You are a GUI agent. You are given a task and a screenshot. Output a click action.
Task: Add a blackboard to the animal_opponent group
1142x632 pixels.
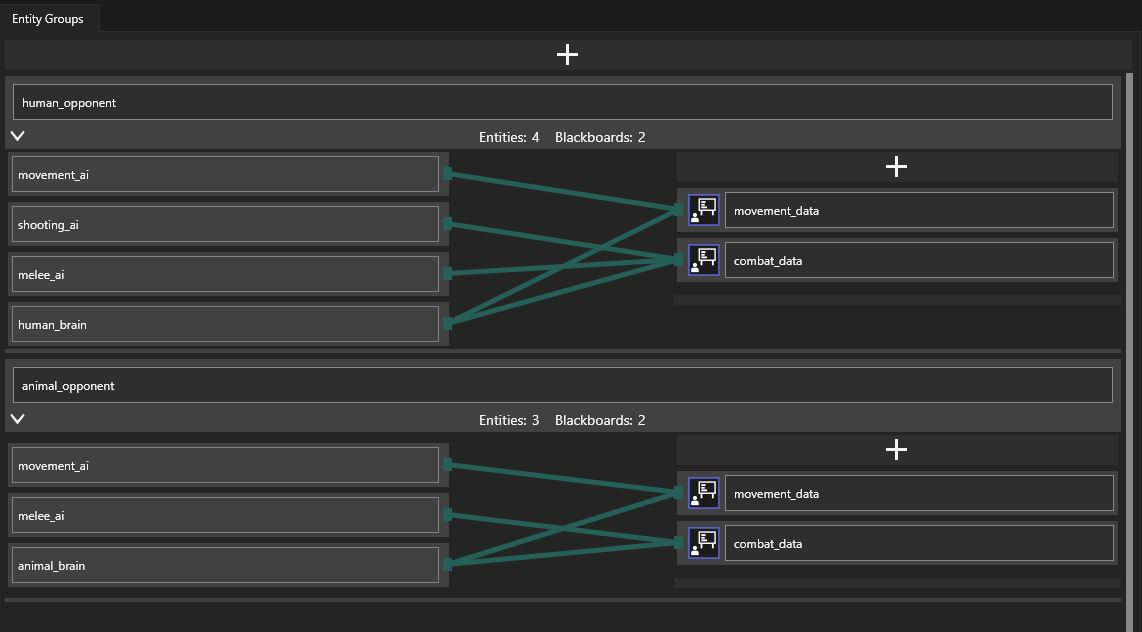point(896,450)
